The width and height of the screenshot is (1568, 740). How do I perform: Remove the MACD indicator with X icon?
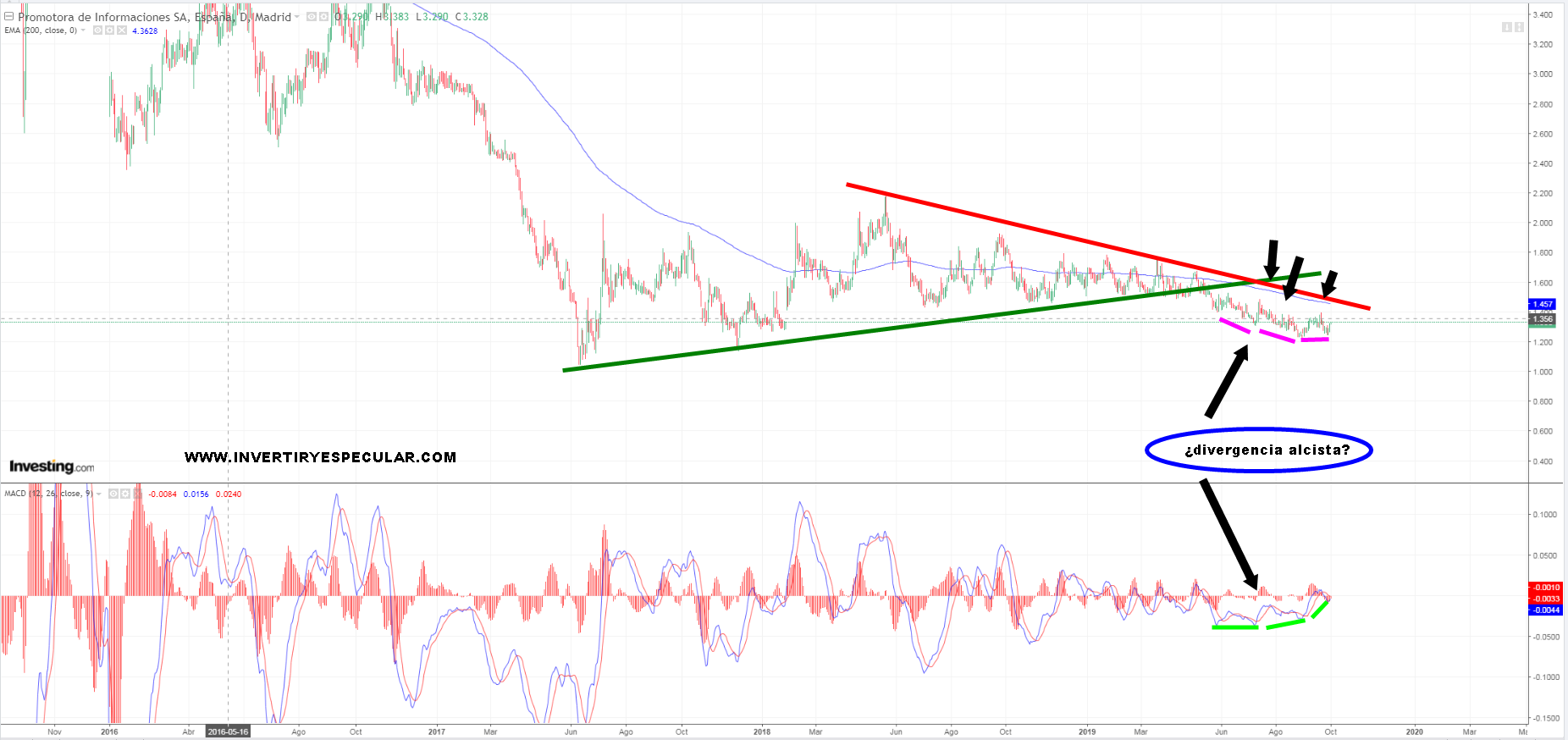point(138,494)
